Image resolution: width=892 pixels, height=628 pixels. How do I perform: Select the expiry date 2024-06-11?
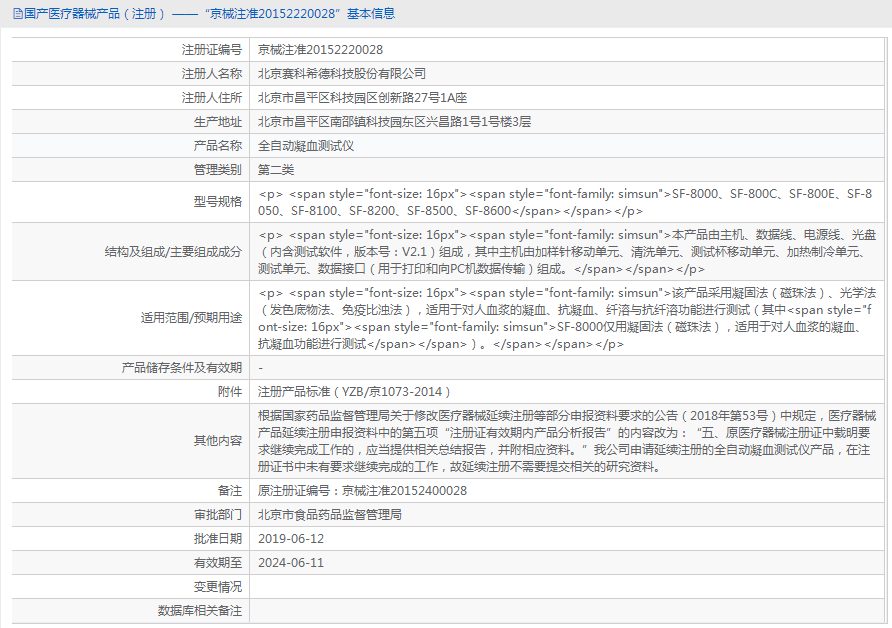click(291, 562)
